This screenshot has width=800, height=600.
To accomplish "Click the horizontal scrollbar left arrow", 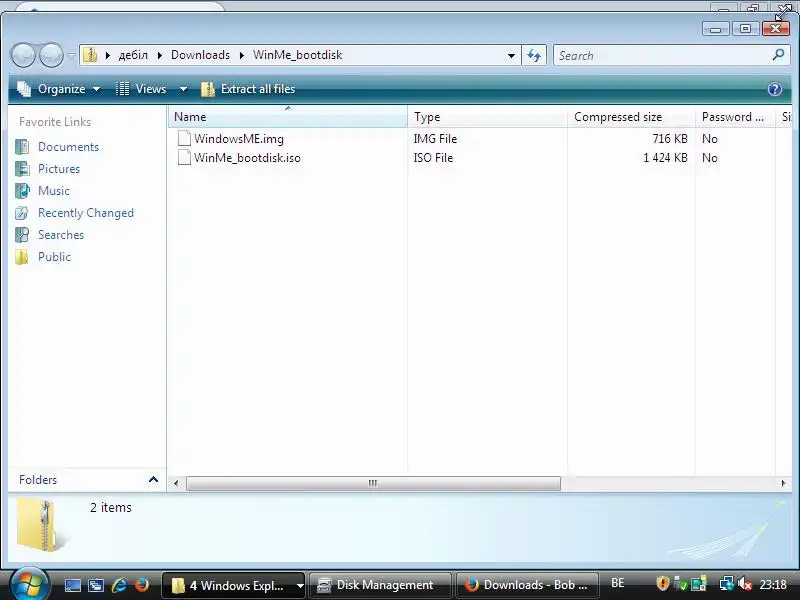I will 176,483.
